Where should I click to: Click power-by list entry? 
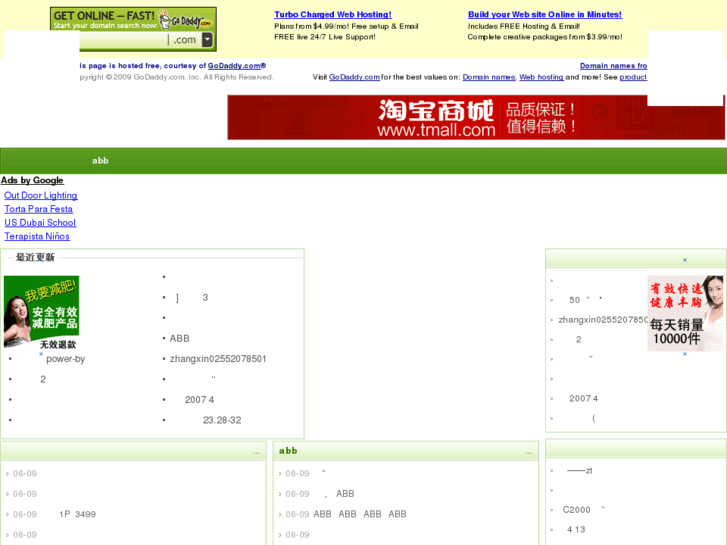point(65,359)
